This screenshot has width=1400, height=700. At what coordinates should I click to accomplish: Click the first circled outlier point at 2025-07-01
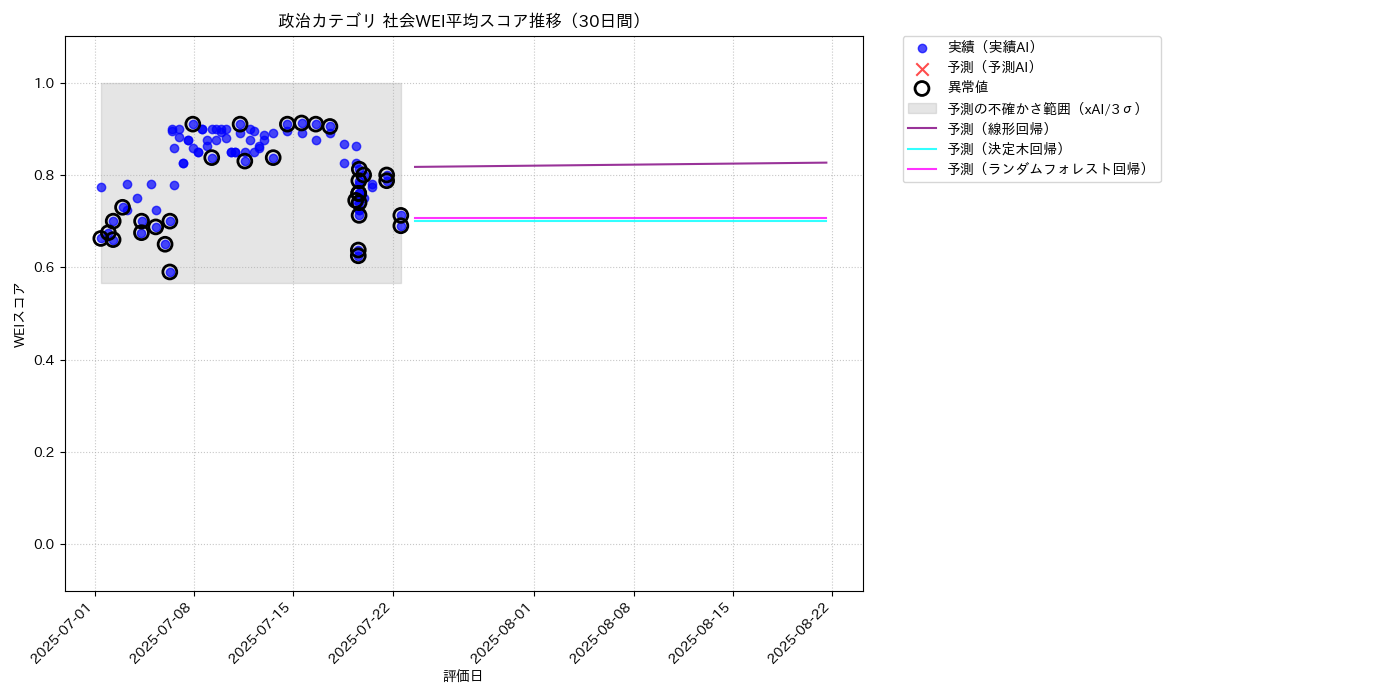100,238
